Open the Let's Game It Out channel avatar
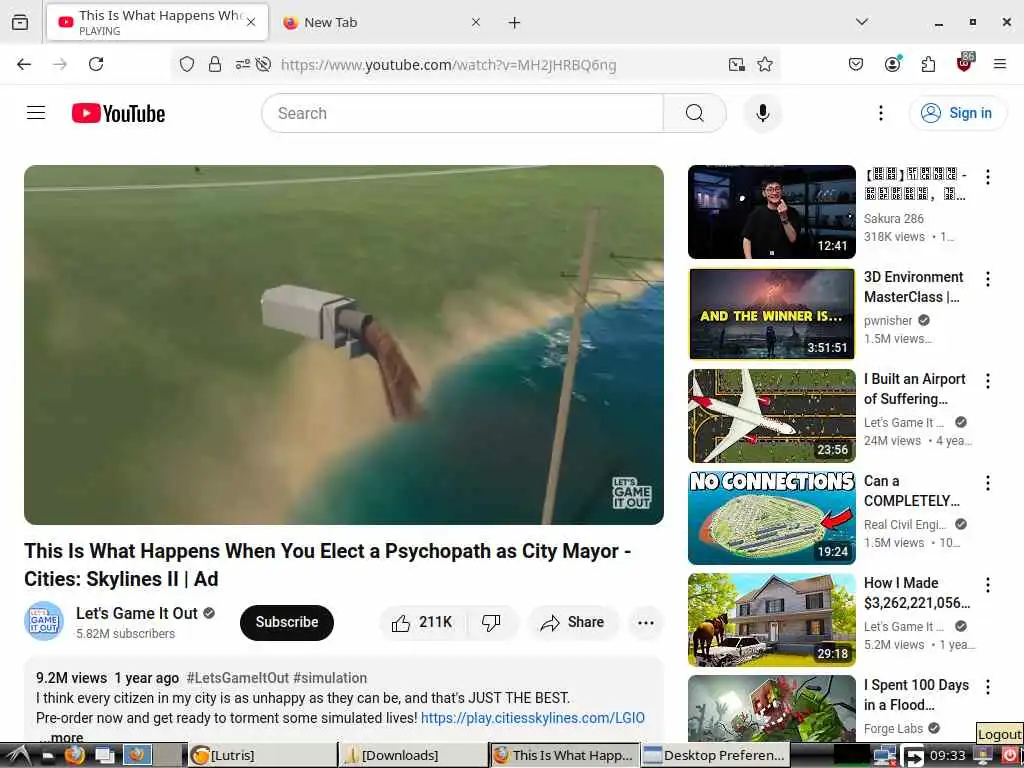 [44, 621]
